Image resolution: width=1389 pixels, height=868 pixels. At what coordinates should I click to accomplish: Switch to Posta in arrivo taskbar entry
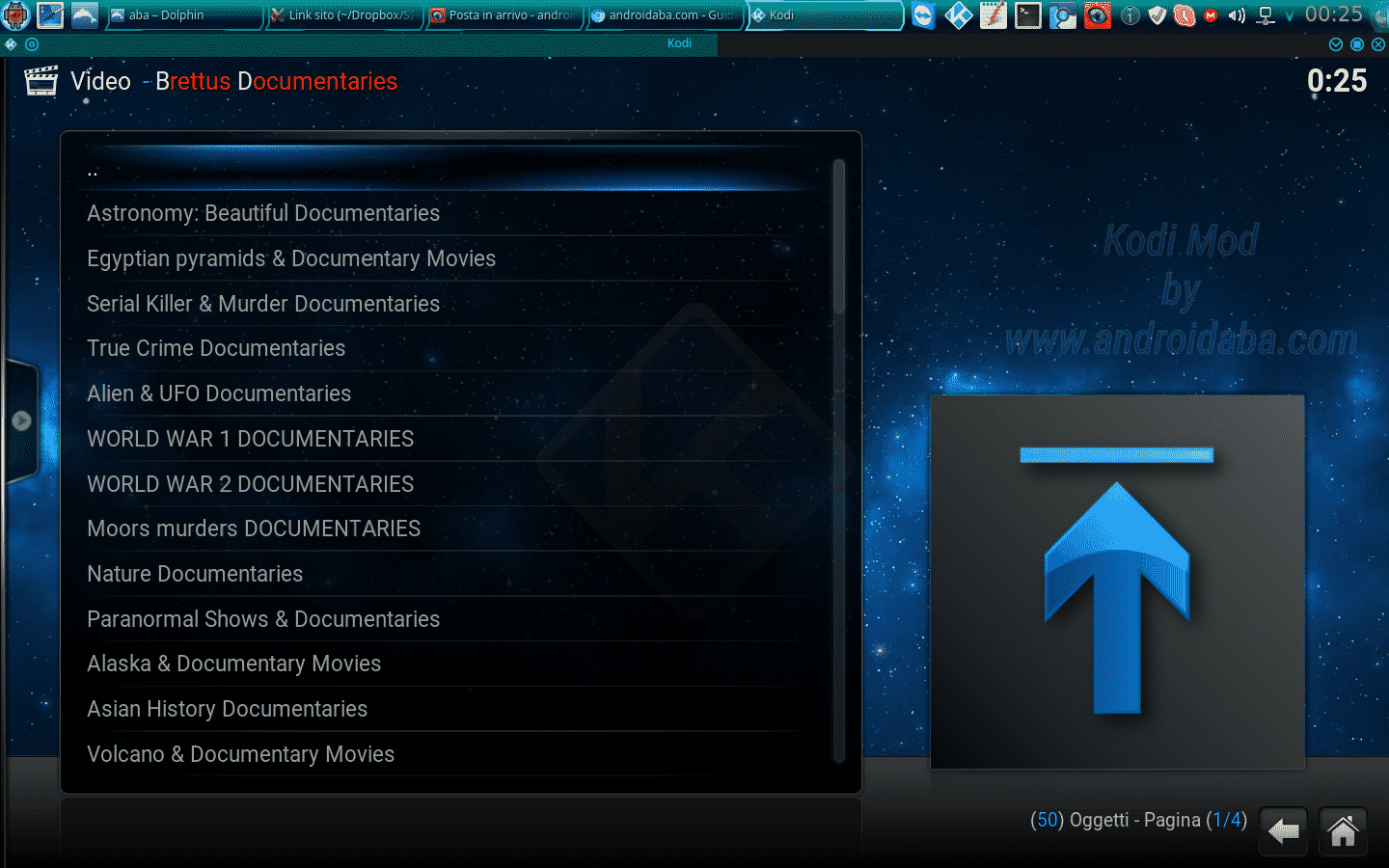(504, 15)
